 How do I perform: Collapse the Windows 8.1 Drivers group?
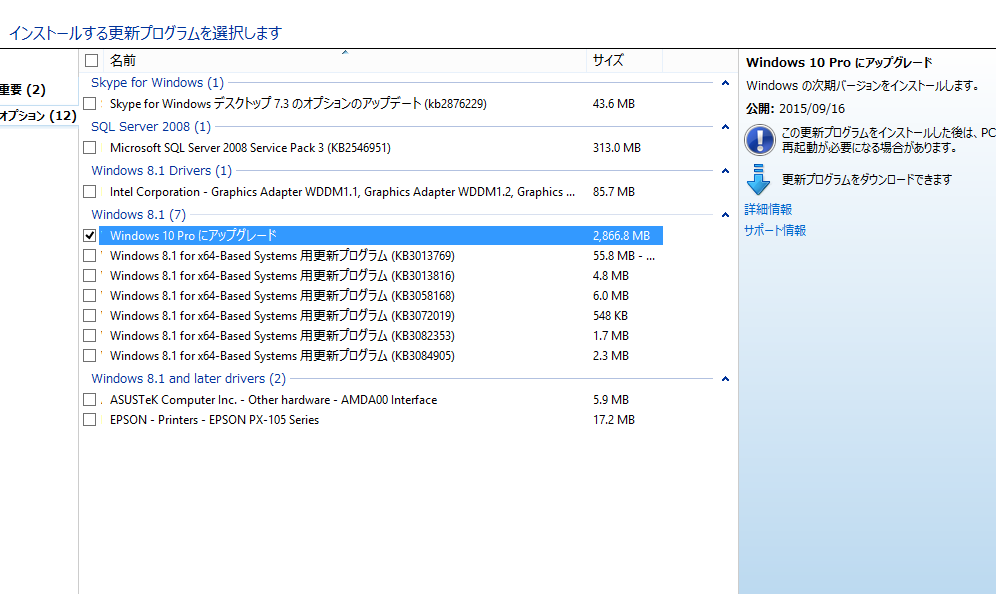tap(725, 171)
